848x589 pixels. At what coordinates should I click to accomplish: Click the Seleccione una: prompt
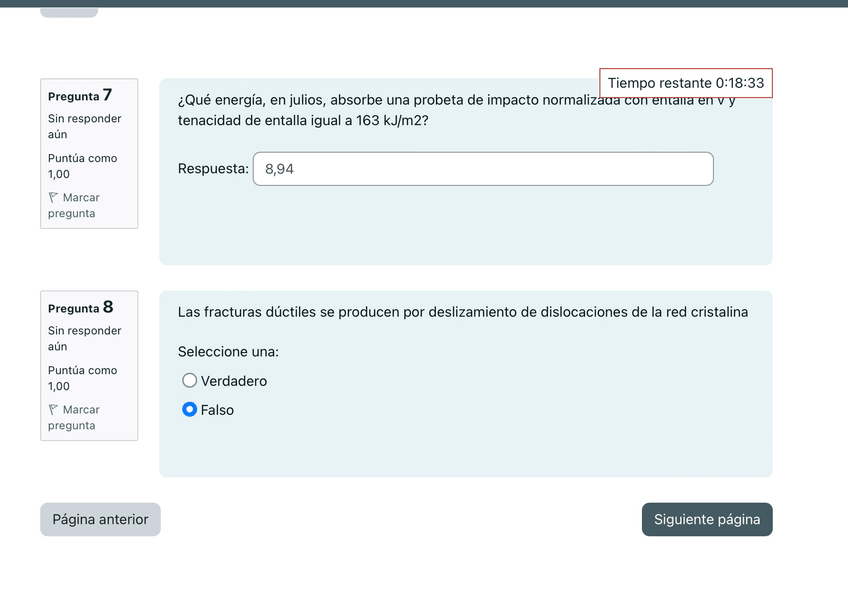click(x=228, y=352)
